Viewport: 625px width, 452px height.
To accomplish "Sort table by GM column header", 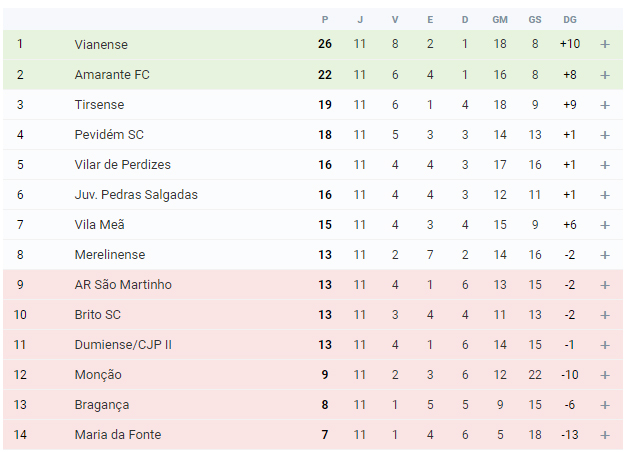I will (x=500, y=20).
